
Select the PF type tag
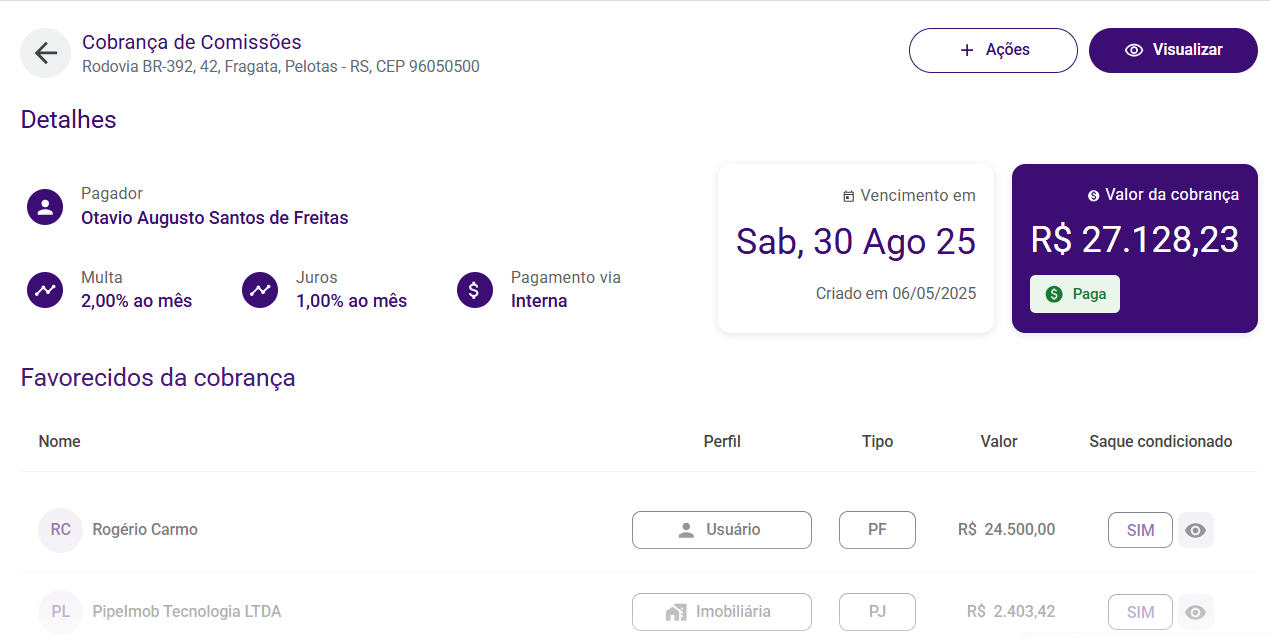[877, 530]
